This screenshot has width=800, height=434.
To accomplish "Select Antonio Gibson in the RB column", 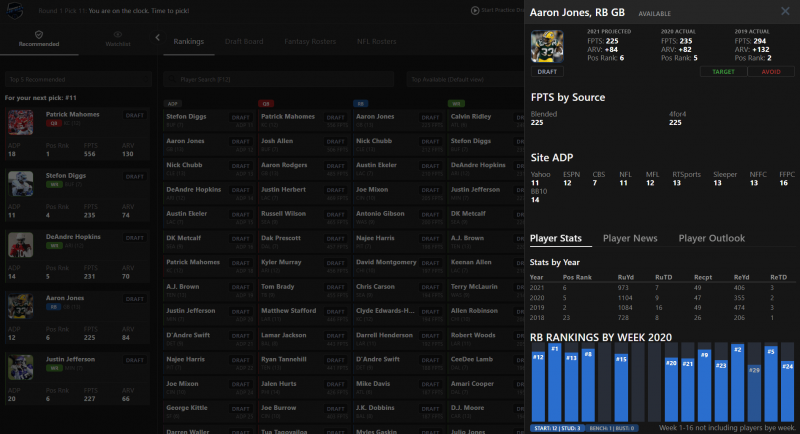I will (380, 213).
